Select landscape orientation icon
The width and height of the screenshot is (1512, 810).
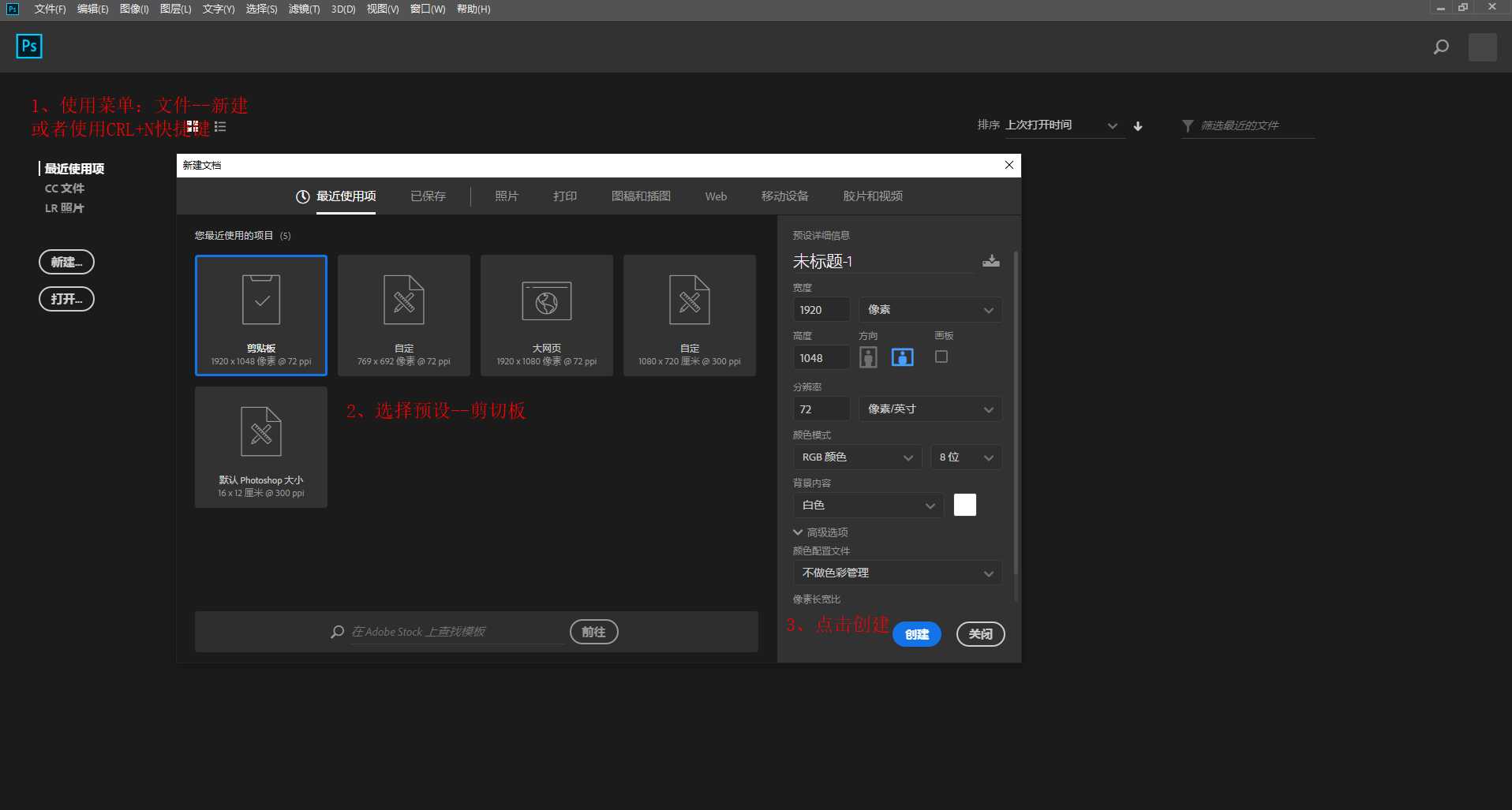pyautogui.click(x=902, y=357)
